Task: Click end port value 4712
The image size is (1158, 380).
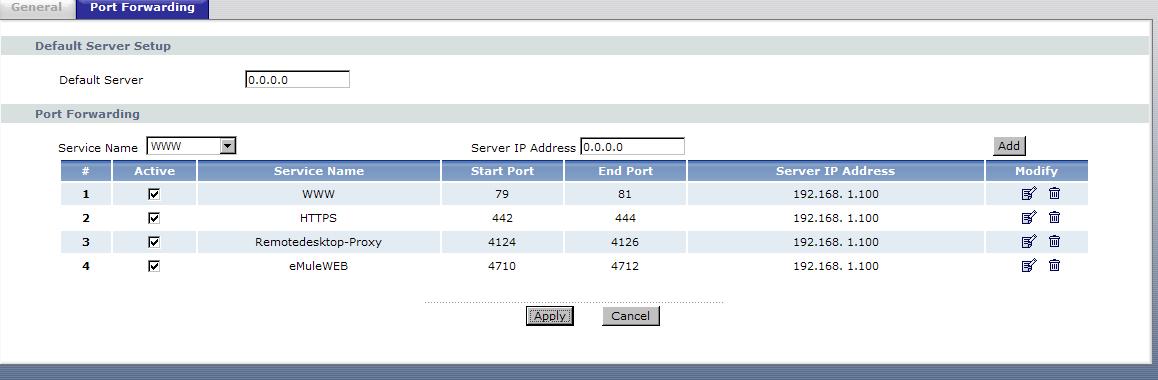Action: tap(626, 266)
